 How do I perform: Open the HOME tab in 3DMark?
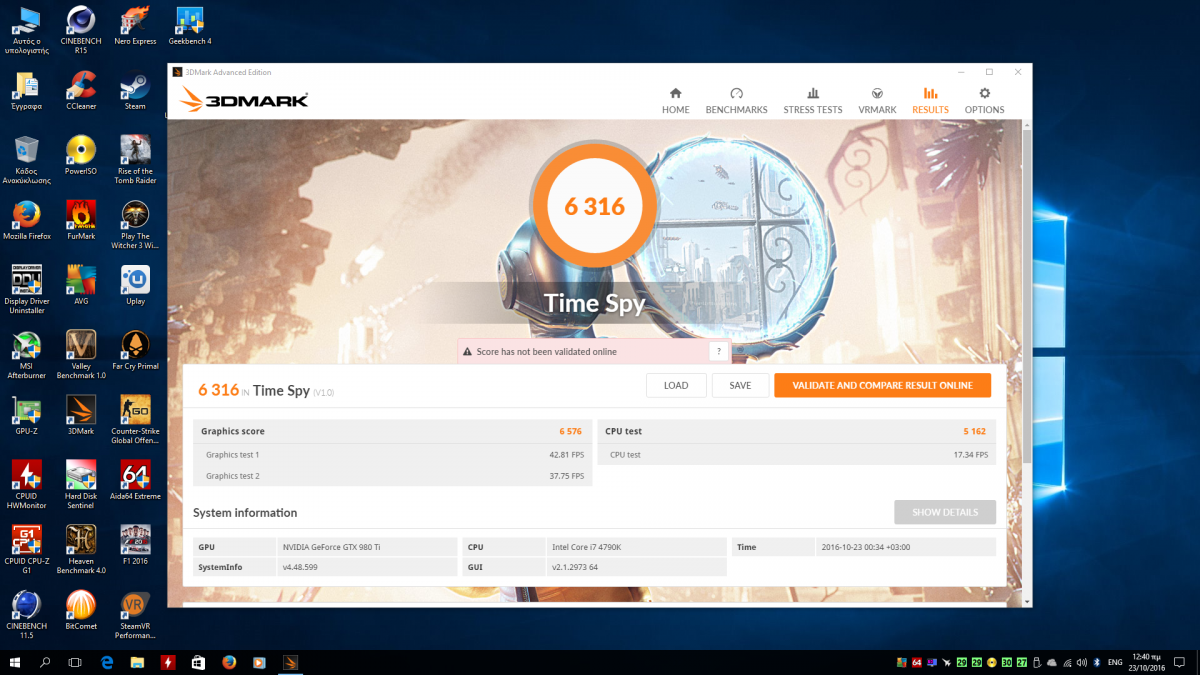676,100
